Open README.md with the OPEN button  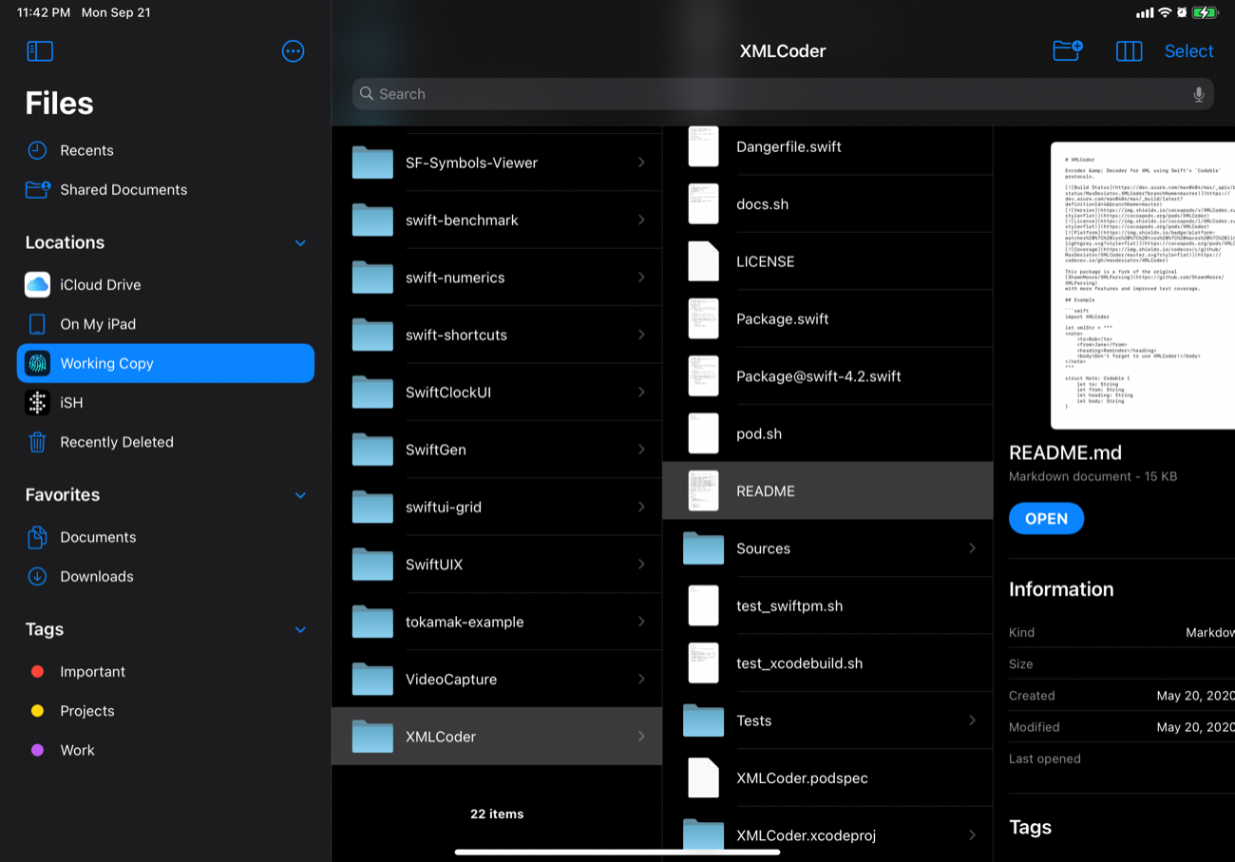pyautogui.click(x=1046, y=518)
